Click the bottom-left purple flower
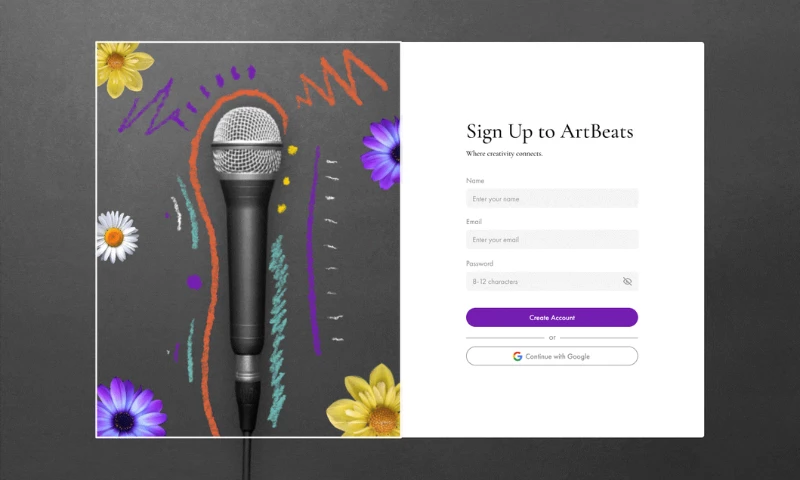Screen dimensions: 800x480 (x=130, y=408)
